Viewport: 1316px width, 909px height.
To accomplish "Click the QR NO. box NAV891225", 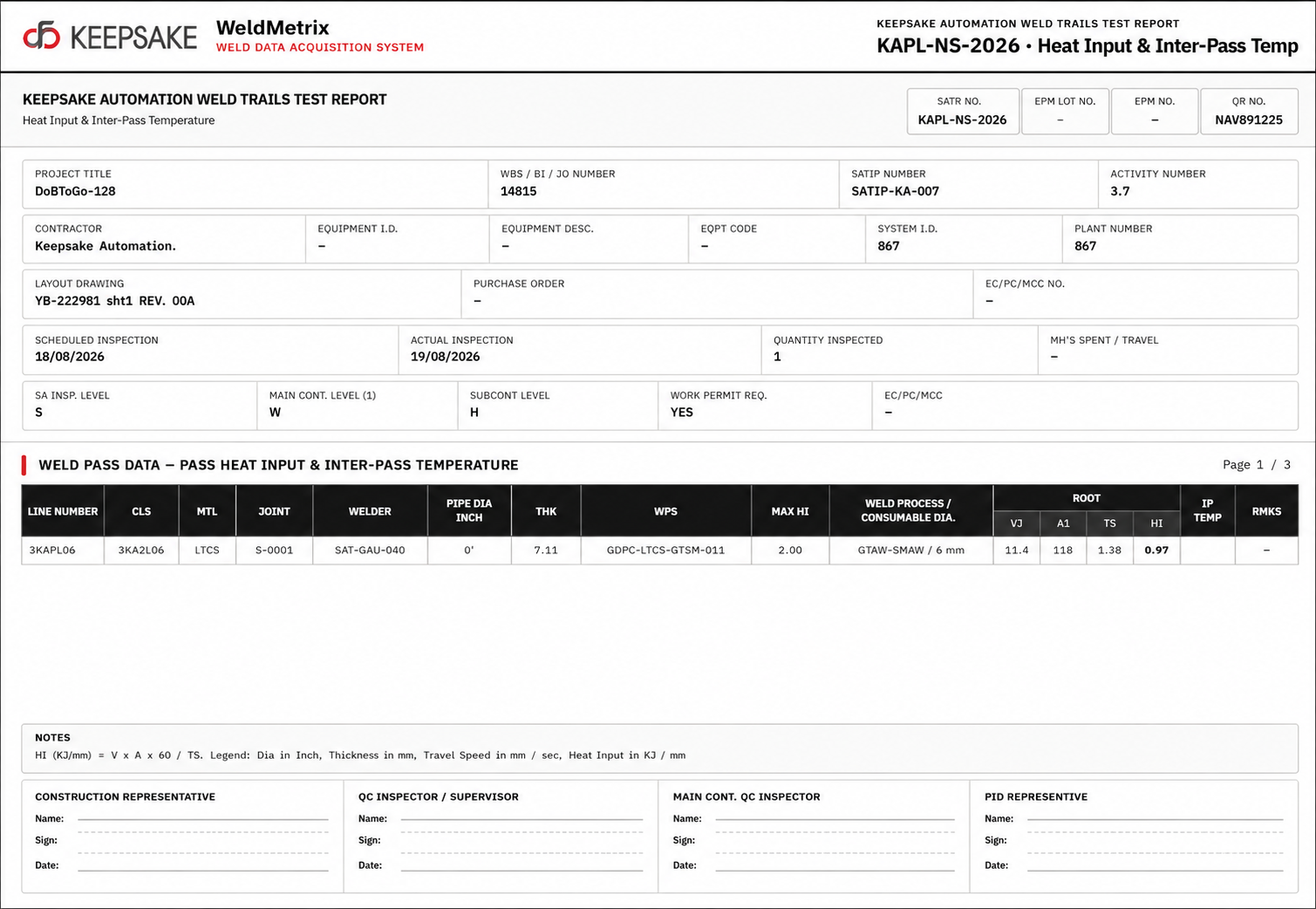I will [x=1248, y=112].
